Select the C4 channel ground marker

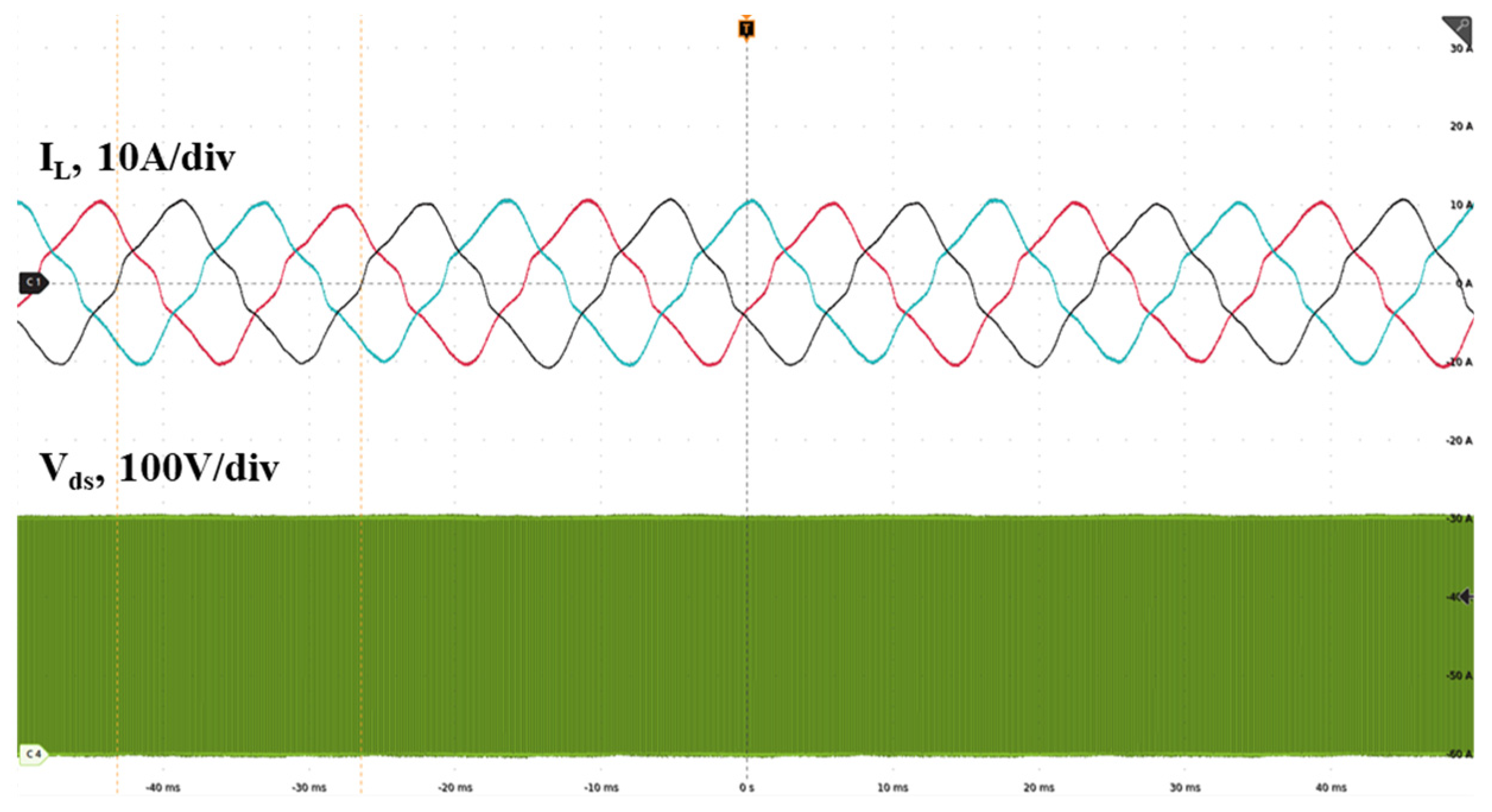(33, 754)
